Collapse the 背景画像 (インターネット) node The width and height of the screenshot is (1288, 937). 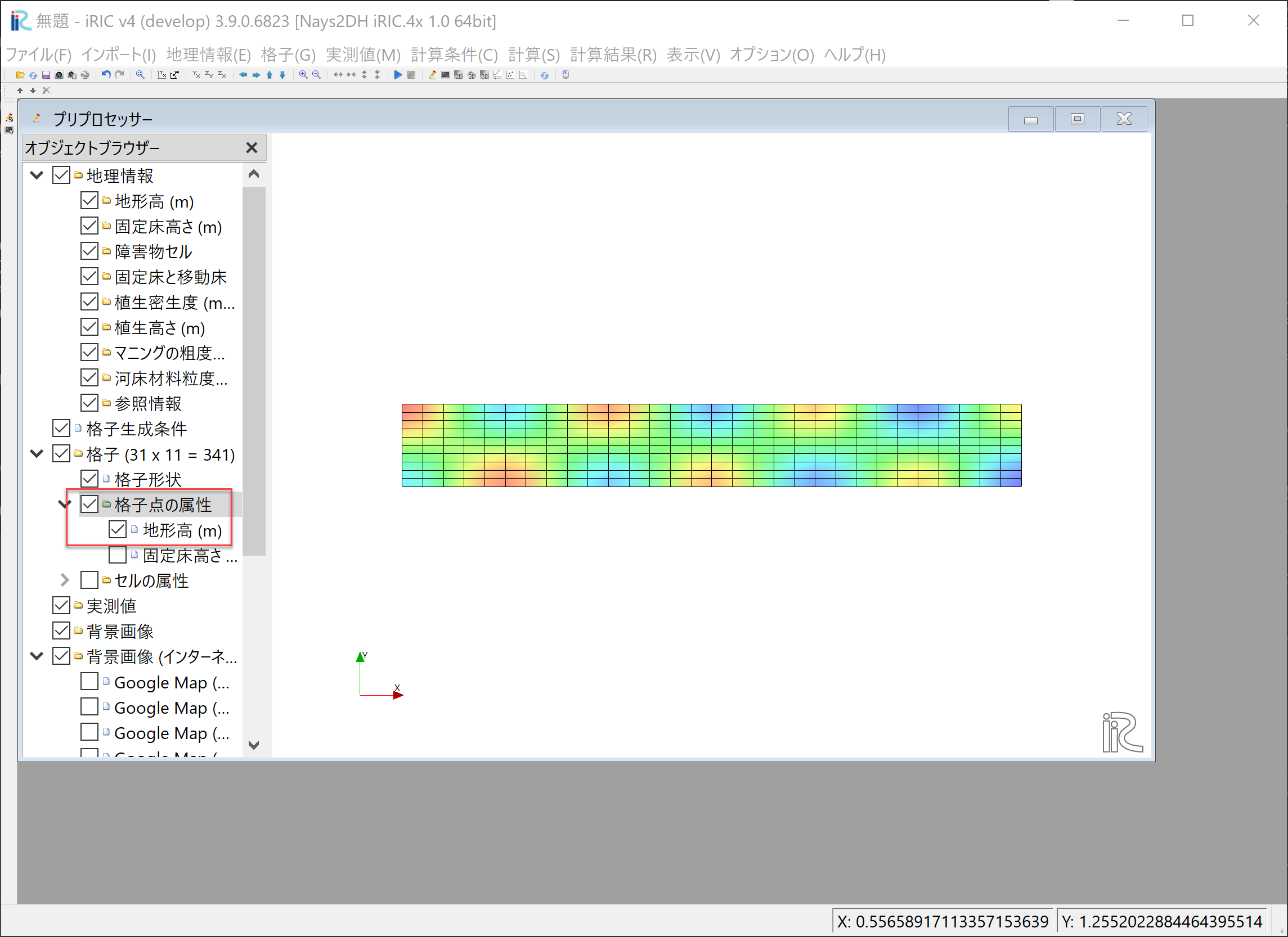[x=37, y=656]
